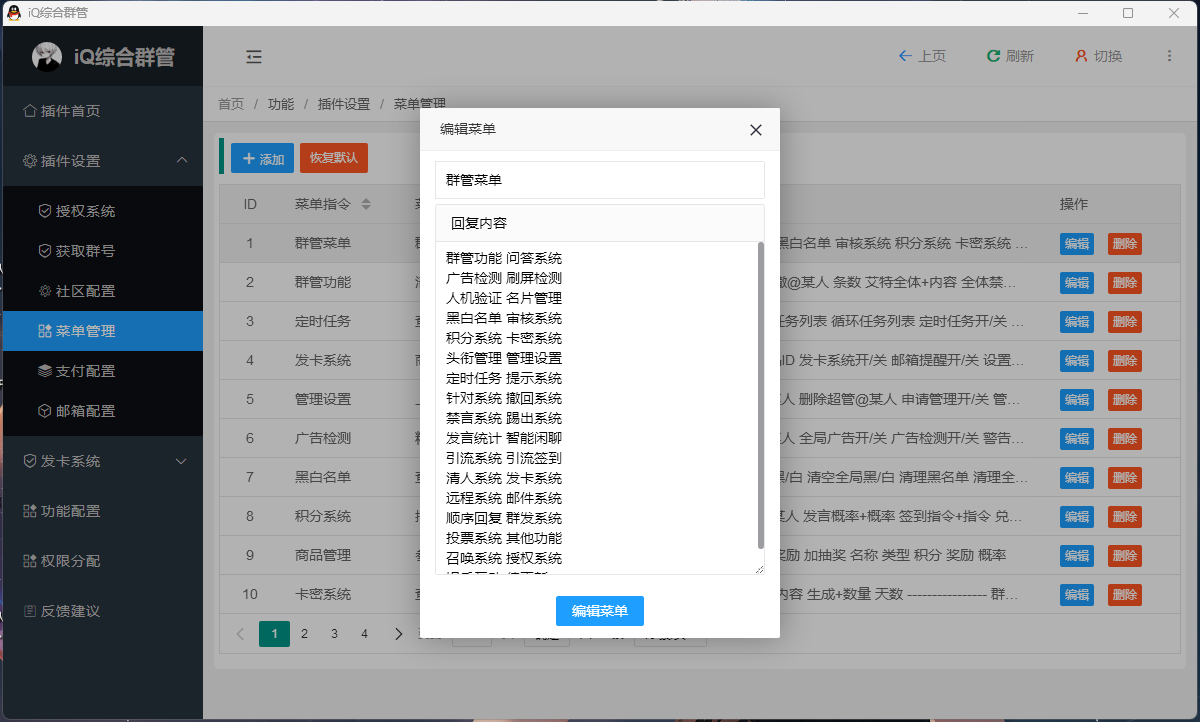This screenshot has width=1200, height=722.
Task: Go to page 3 in pagination
Action: point(334,633)
